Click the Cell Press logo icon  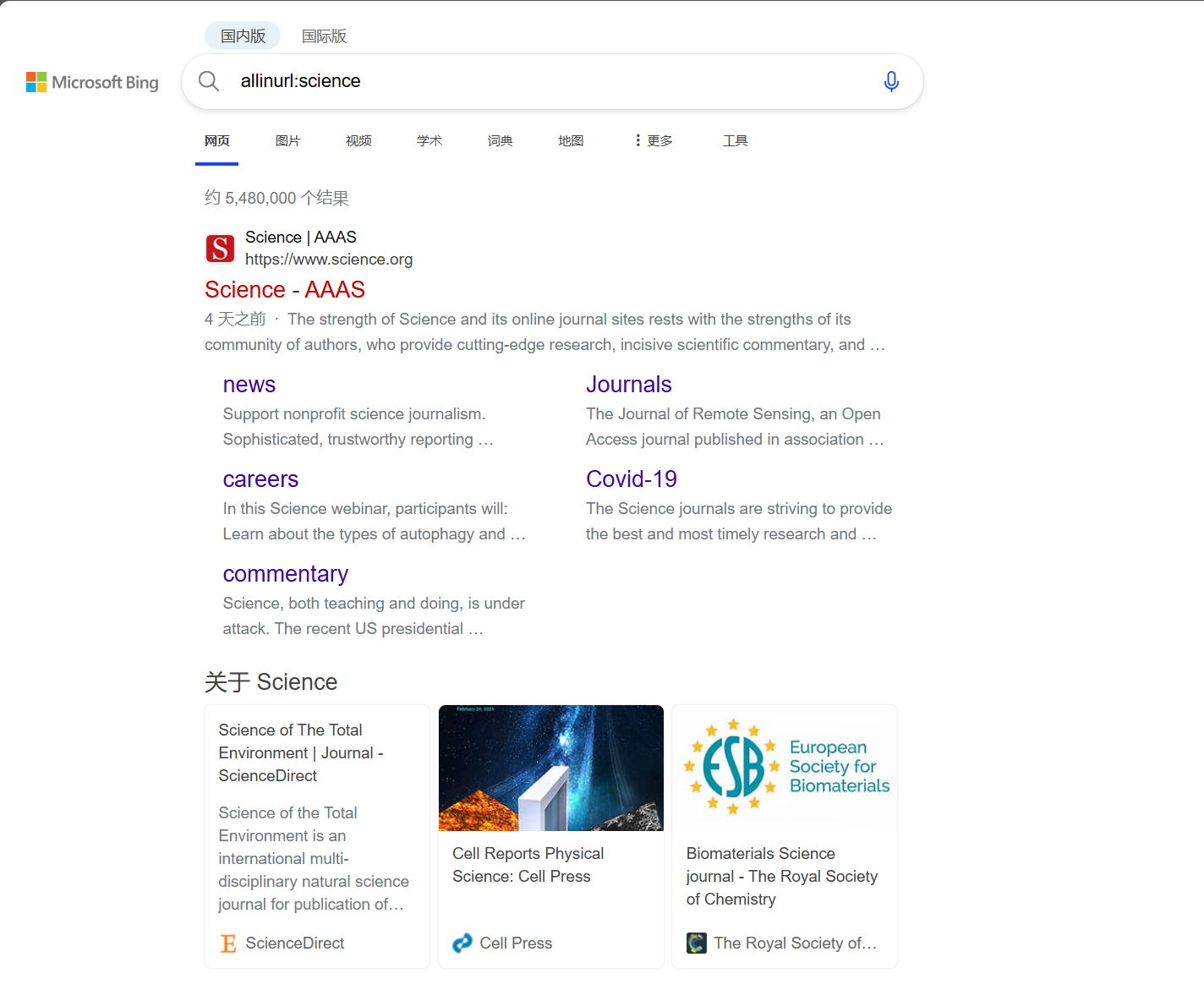(462, 944)
